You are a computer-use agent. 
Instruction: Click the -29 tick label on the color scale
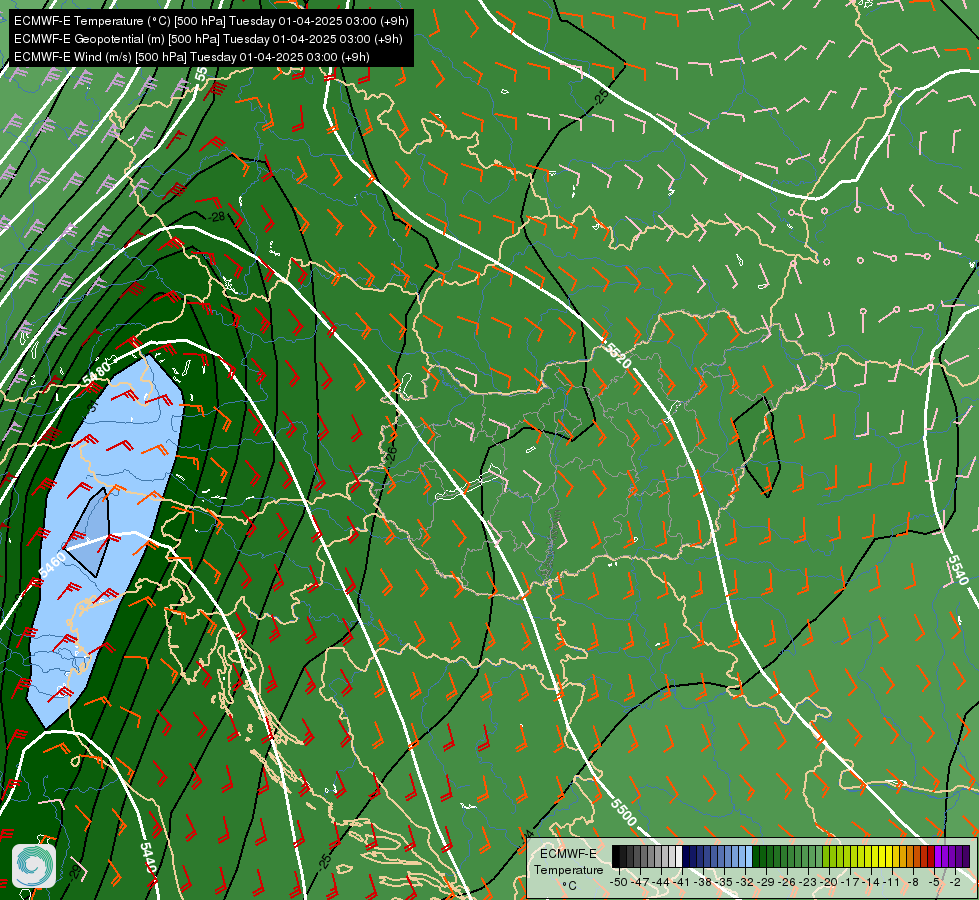[x=765, y=882]
